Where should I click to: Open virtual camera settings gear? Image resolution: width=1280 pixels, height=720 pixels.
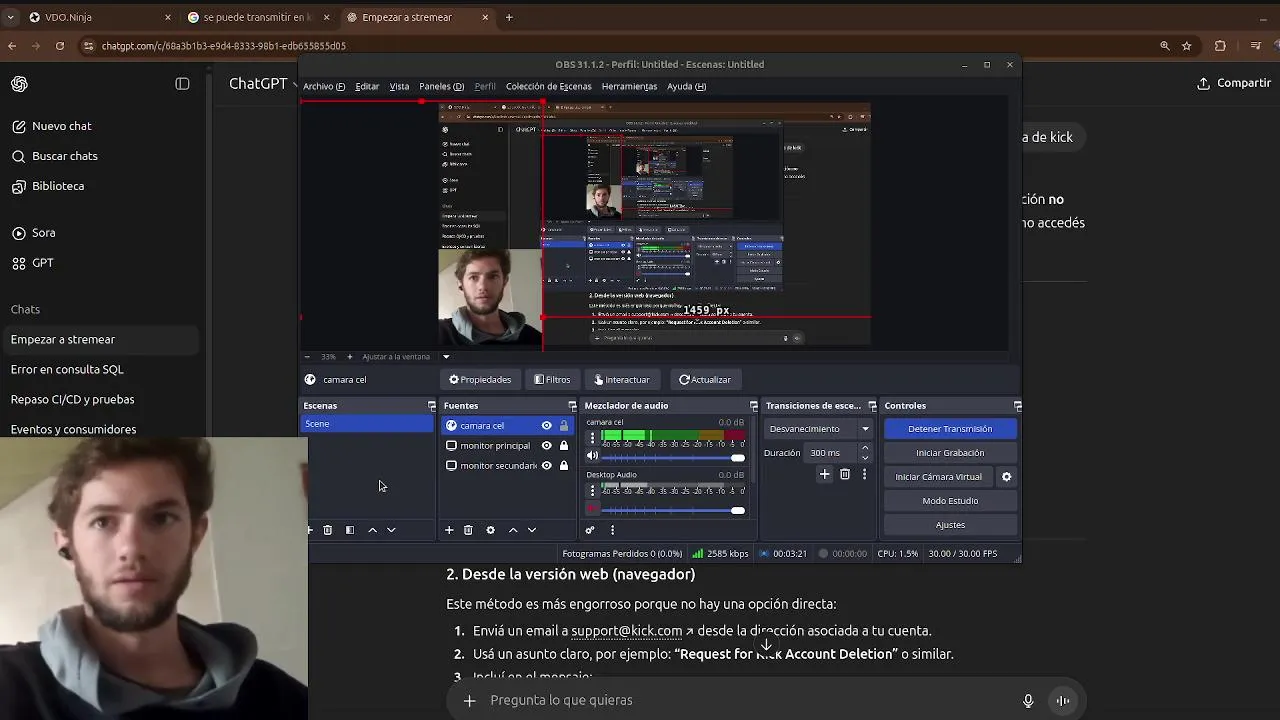coord(1006,477)
